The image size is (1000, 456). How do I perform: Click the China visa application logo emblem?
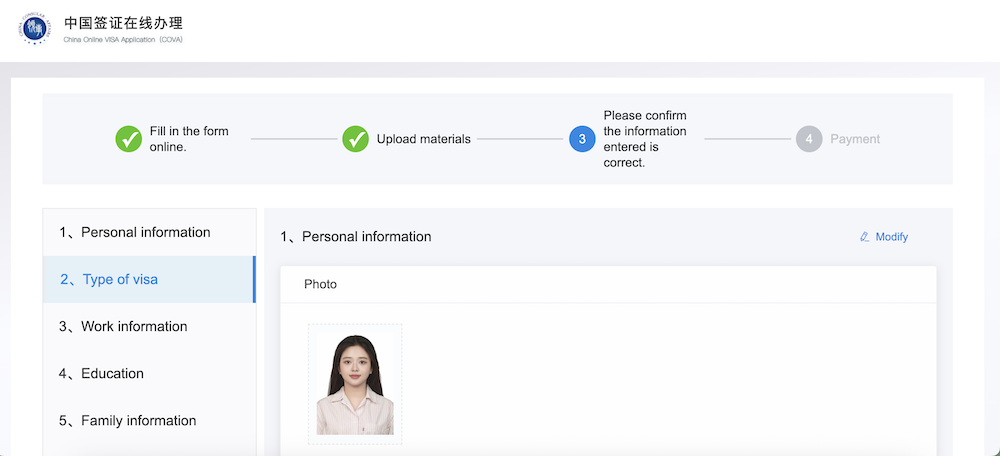click(35, 29)
